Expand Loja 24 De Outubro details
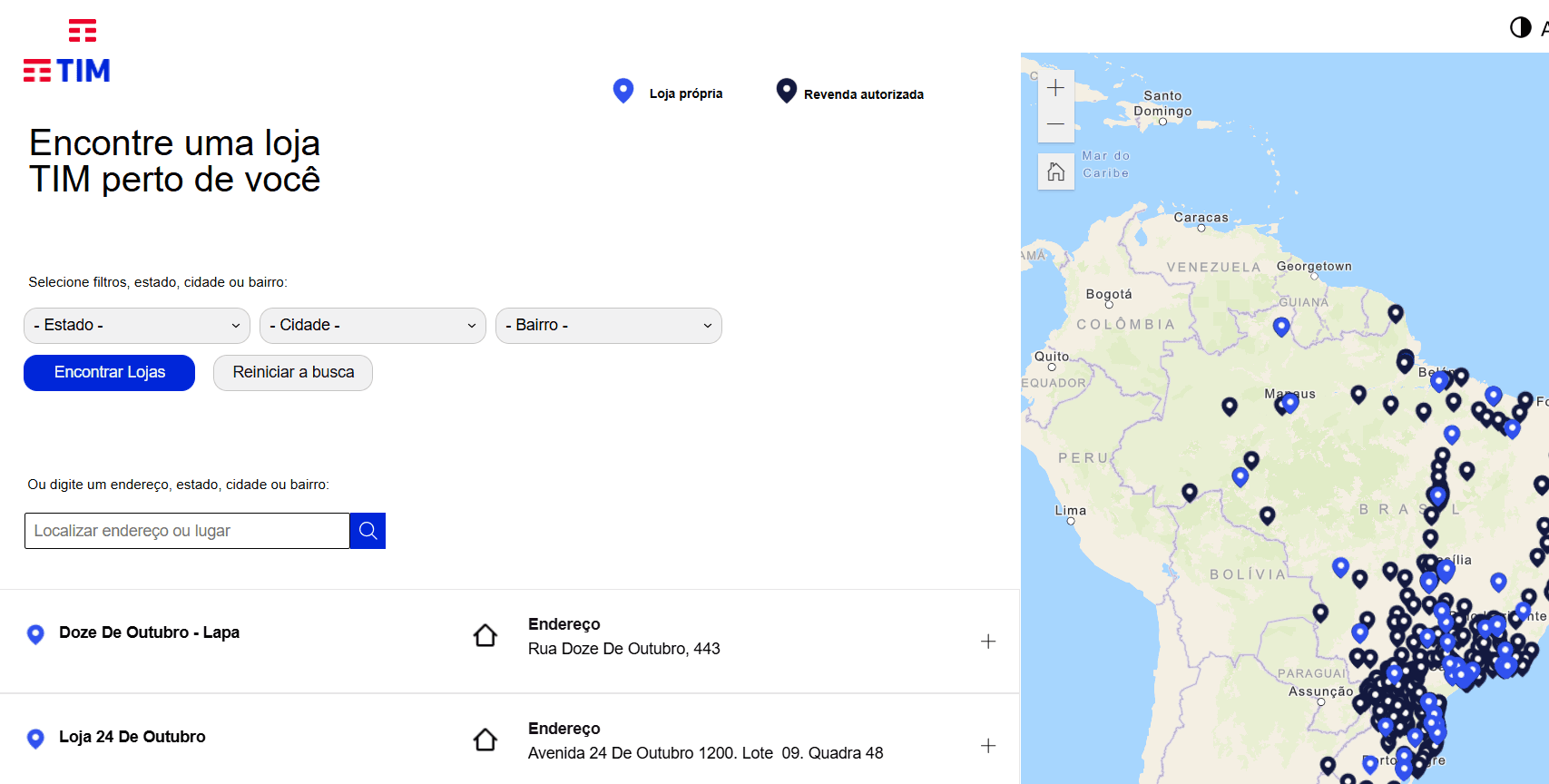The image size is (1549, 784). pyautogui.click(x=988, y=746)
